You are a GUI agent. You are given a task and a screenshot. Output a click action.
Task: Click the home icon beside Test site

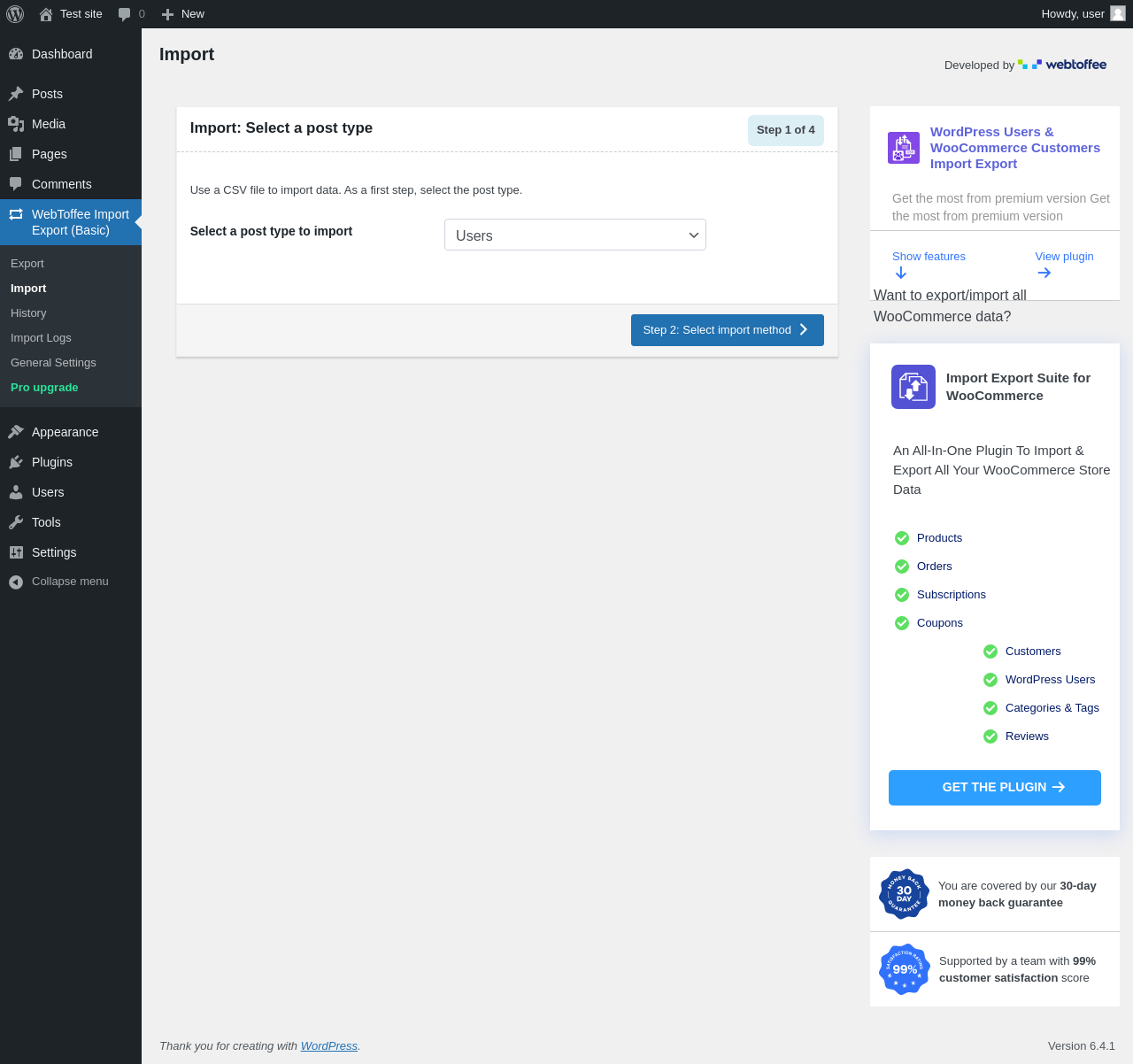(46, 14)
